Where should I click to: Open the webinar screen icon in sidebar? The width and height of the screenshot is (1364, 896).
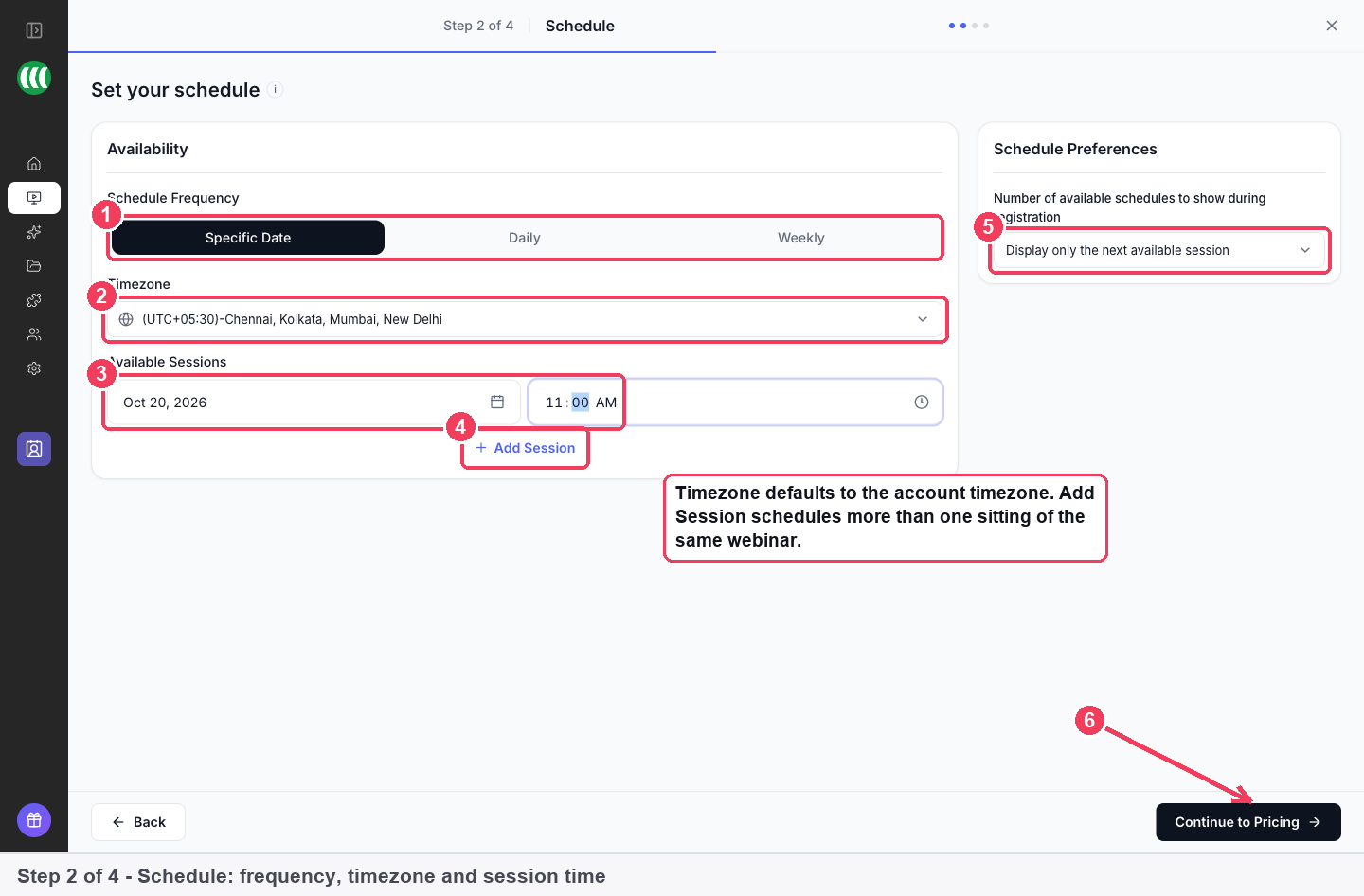coord(34,198)
